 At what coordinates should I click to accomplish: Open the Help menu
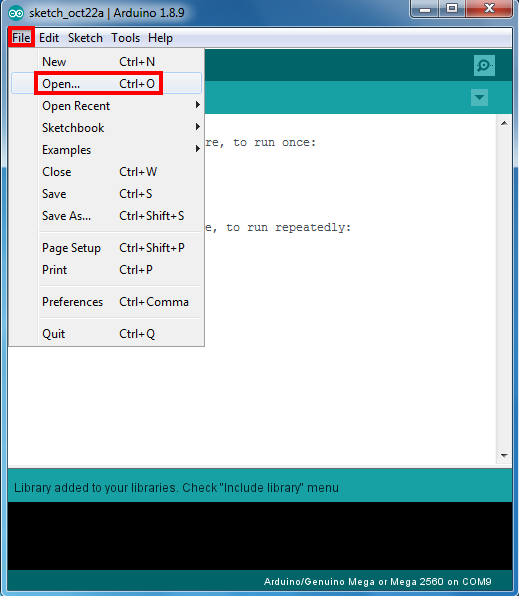click(x=160, y=38)
